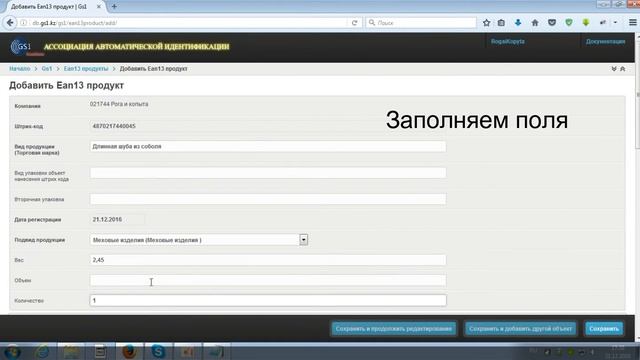Open the RogaiKopyta user link
This screenshot has height=360, width=640.
(x=508, y=42)
